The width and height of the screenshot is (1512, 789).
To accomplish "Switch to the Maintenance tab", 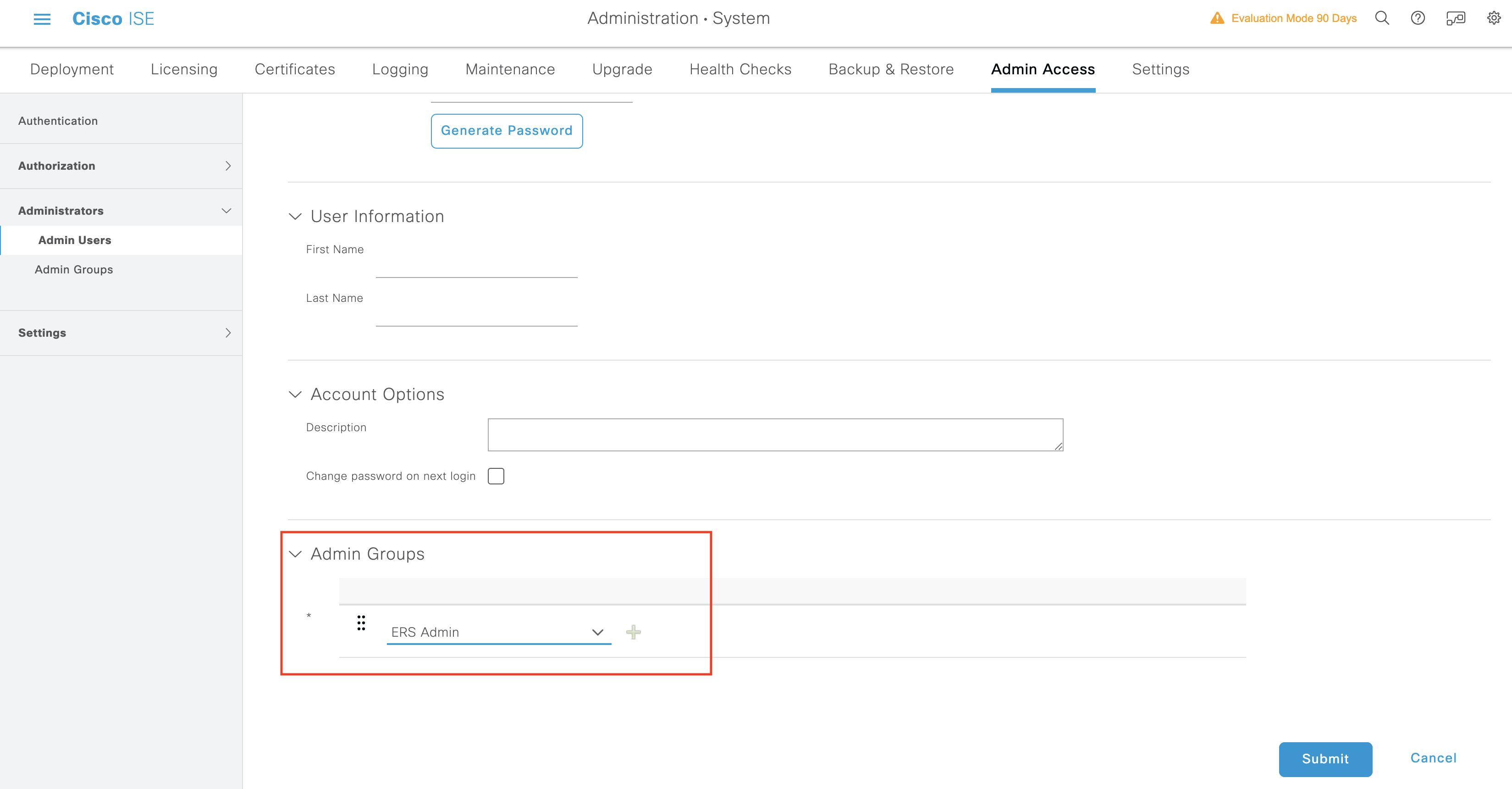I will click(510, 69).
